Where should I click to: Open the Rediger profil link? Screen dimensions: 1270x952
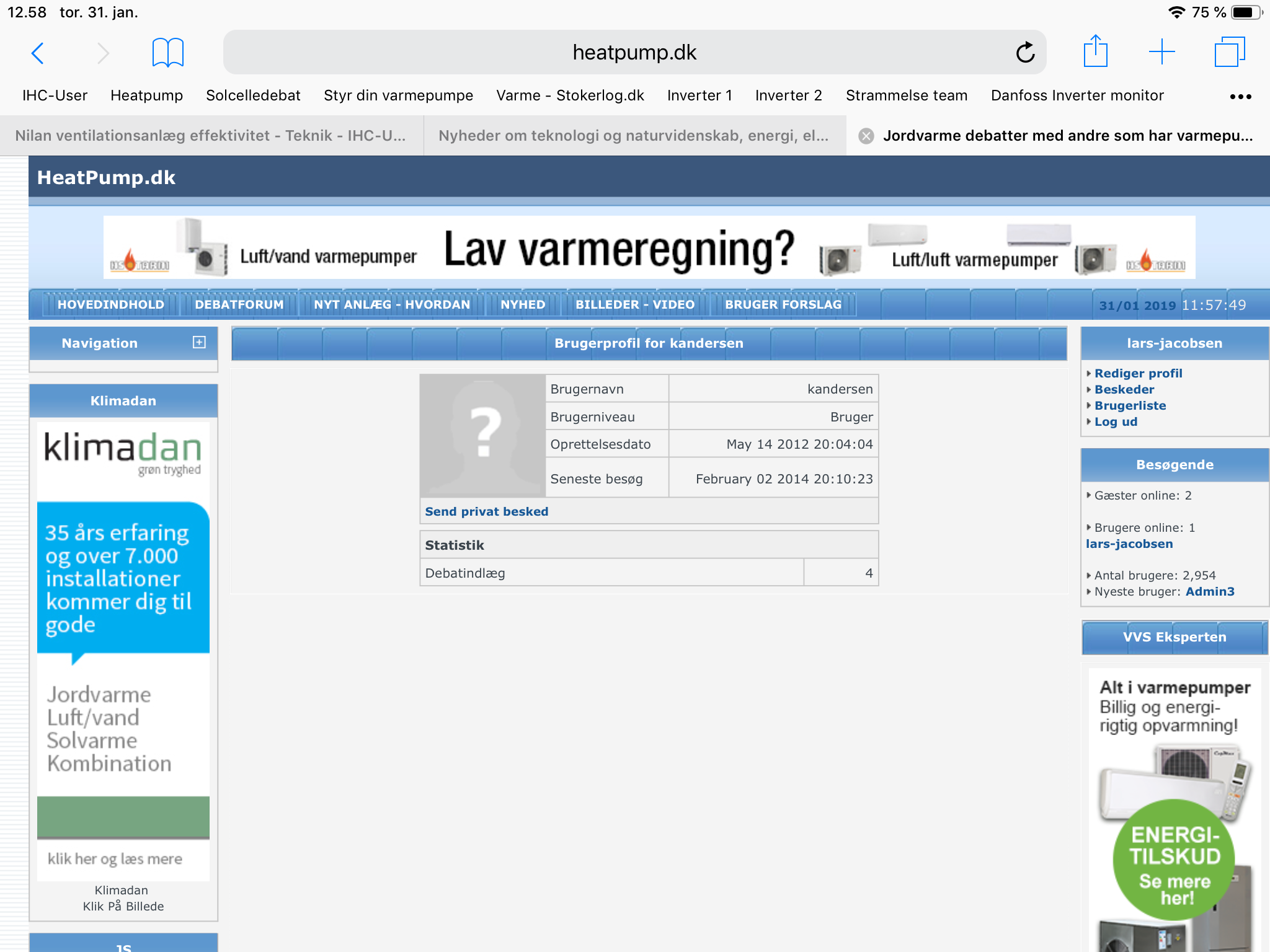click(1138, 373)
